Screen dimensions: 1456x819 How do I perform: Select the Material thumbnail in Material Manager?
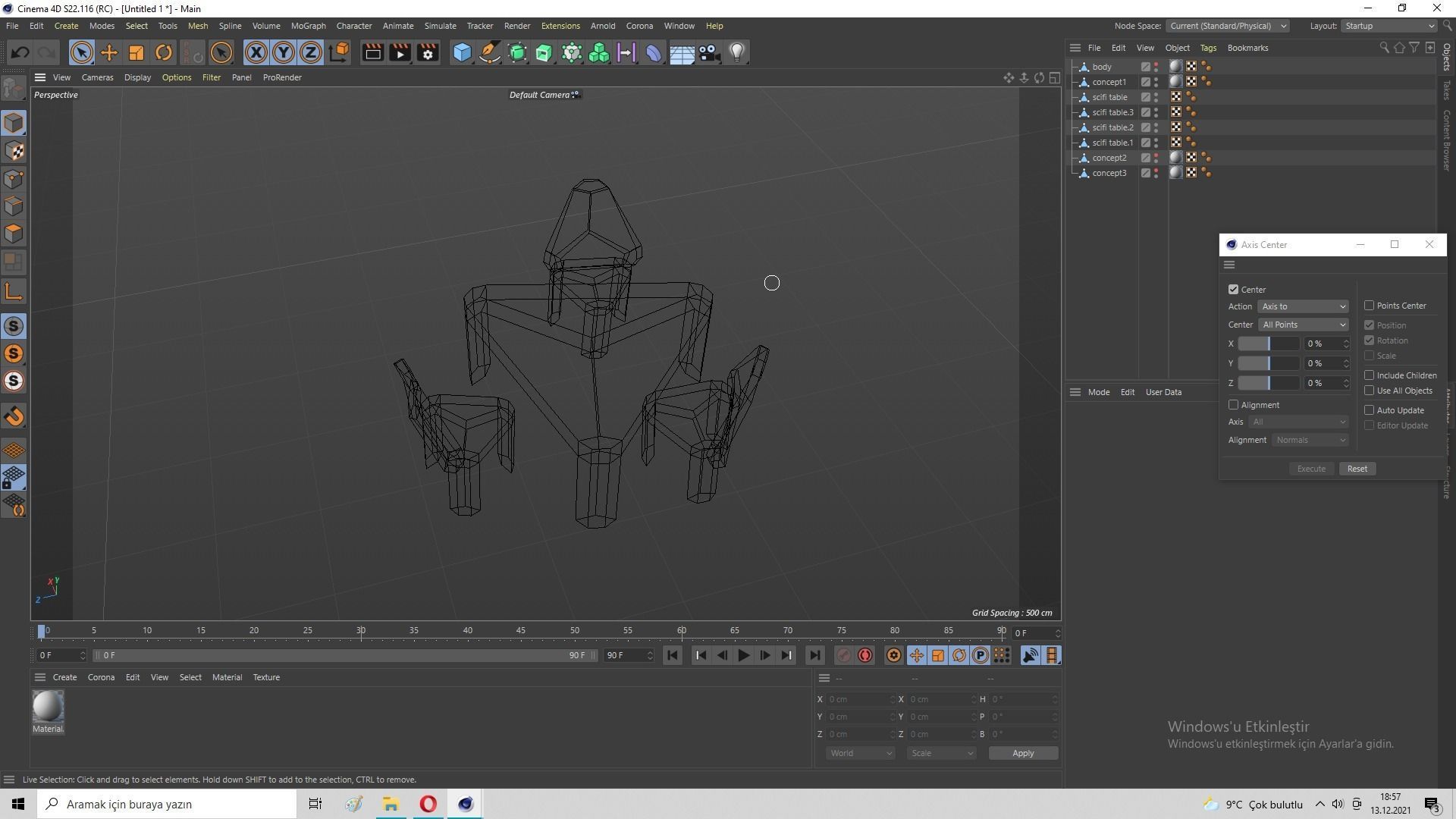47,707
